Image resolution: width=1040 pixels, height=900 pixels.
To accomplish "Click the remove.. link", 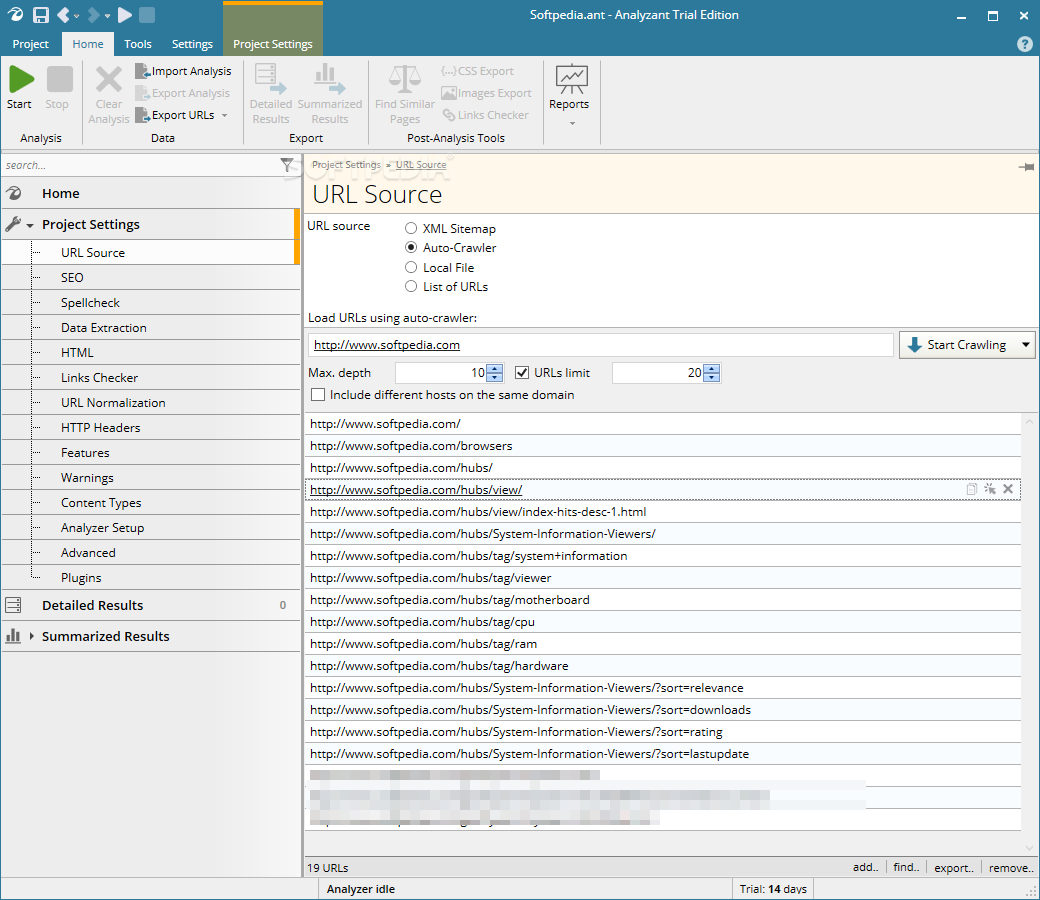I will pos(1011,868).
